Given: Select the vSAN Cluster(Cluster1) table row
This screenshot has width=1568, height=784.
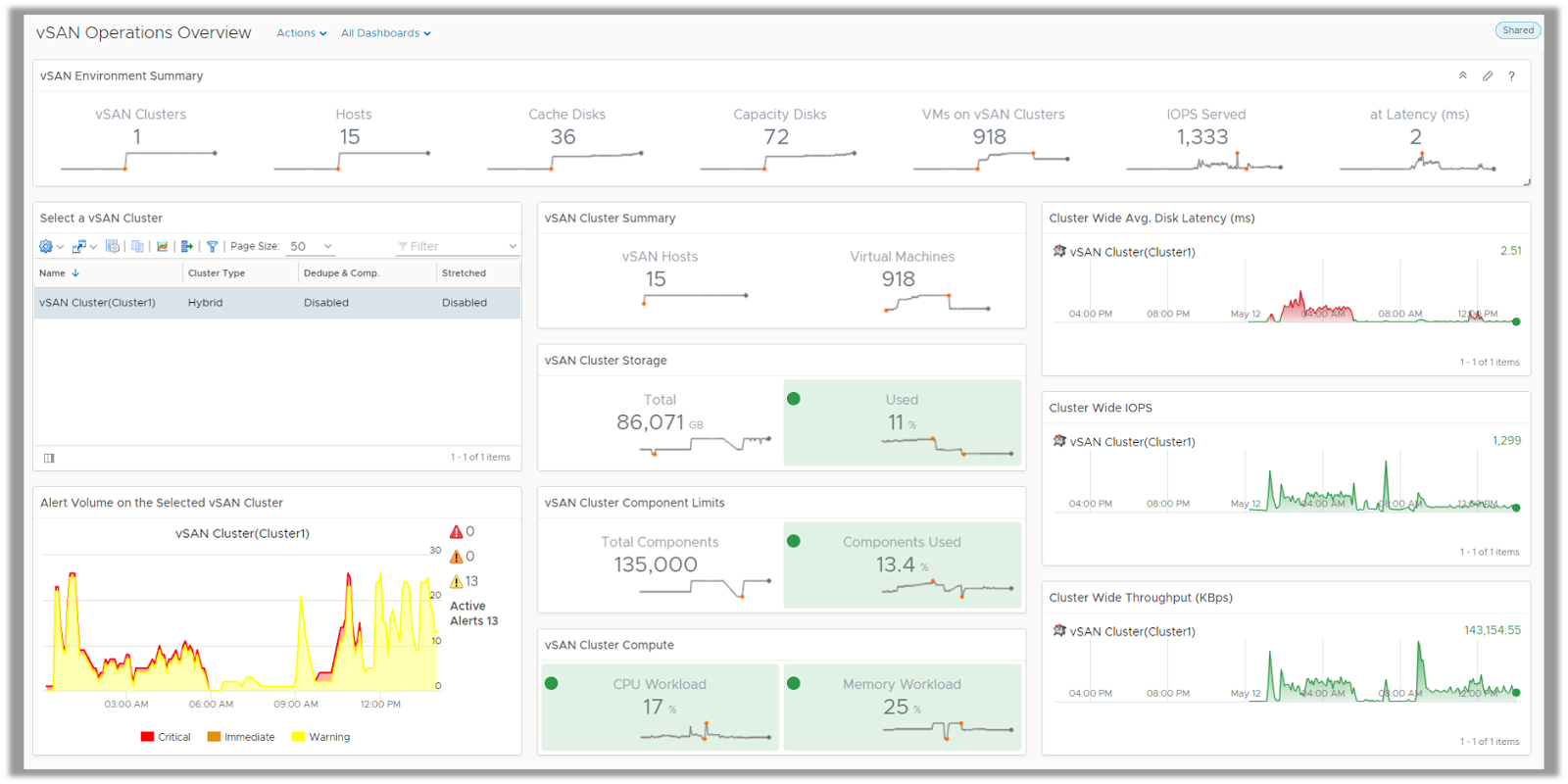Looking at the screenshot, I should (276, 303).
